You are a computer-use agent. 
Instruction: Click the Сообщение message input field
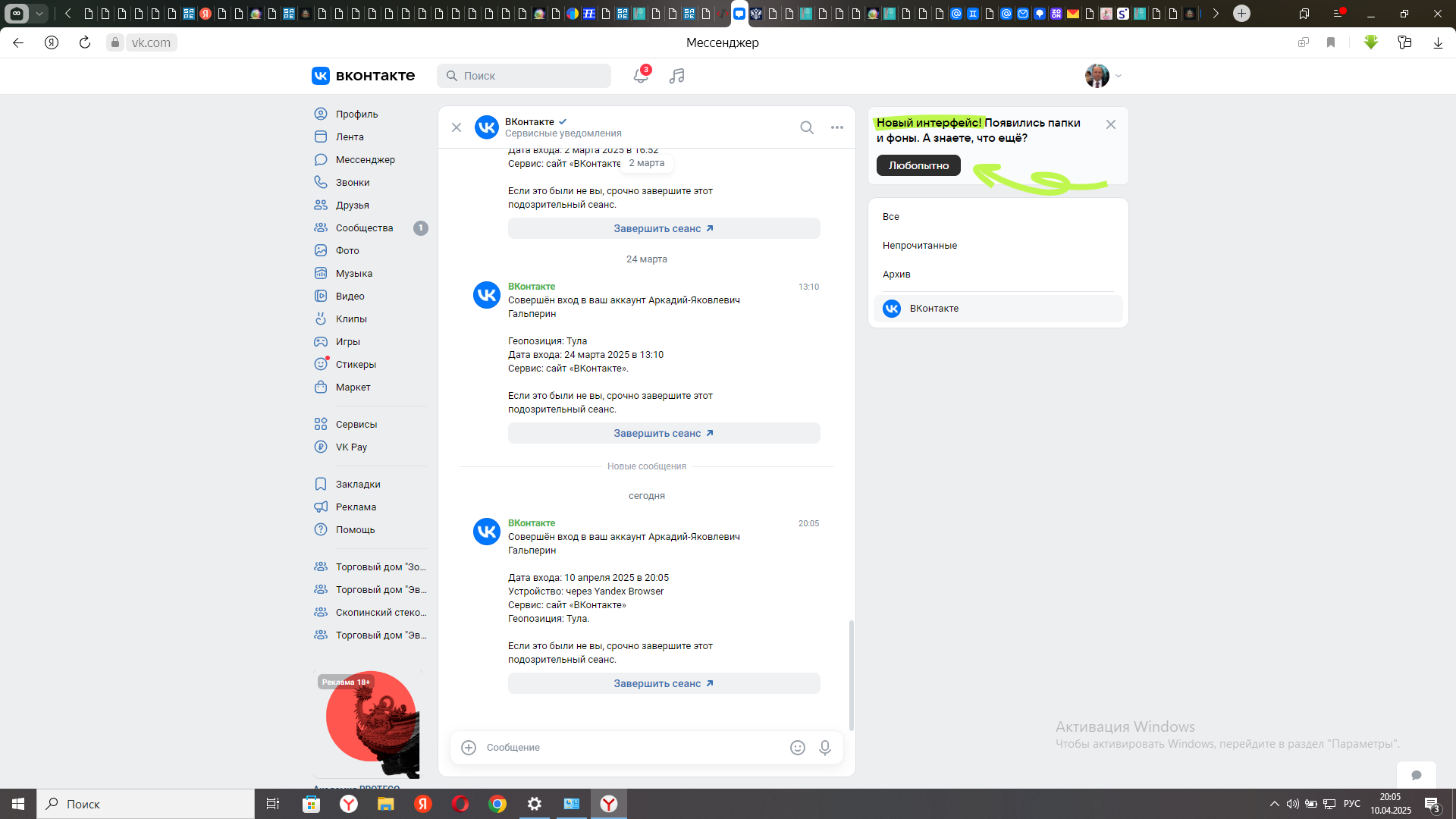point(633,748)
